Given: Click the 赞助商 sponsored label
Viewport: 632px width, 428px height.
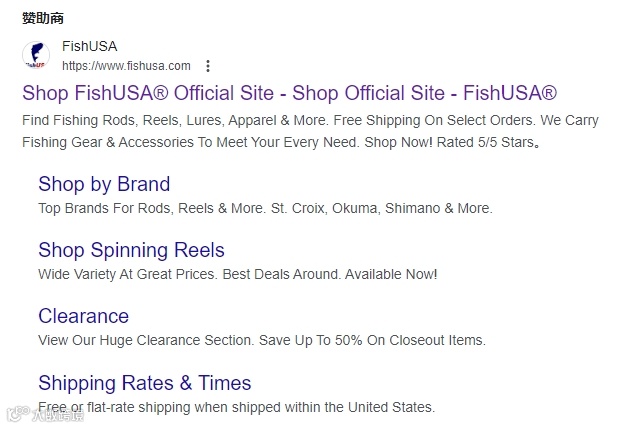Looking at the screenshot, I should (x=44, y=18).
